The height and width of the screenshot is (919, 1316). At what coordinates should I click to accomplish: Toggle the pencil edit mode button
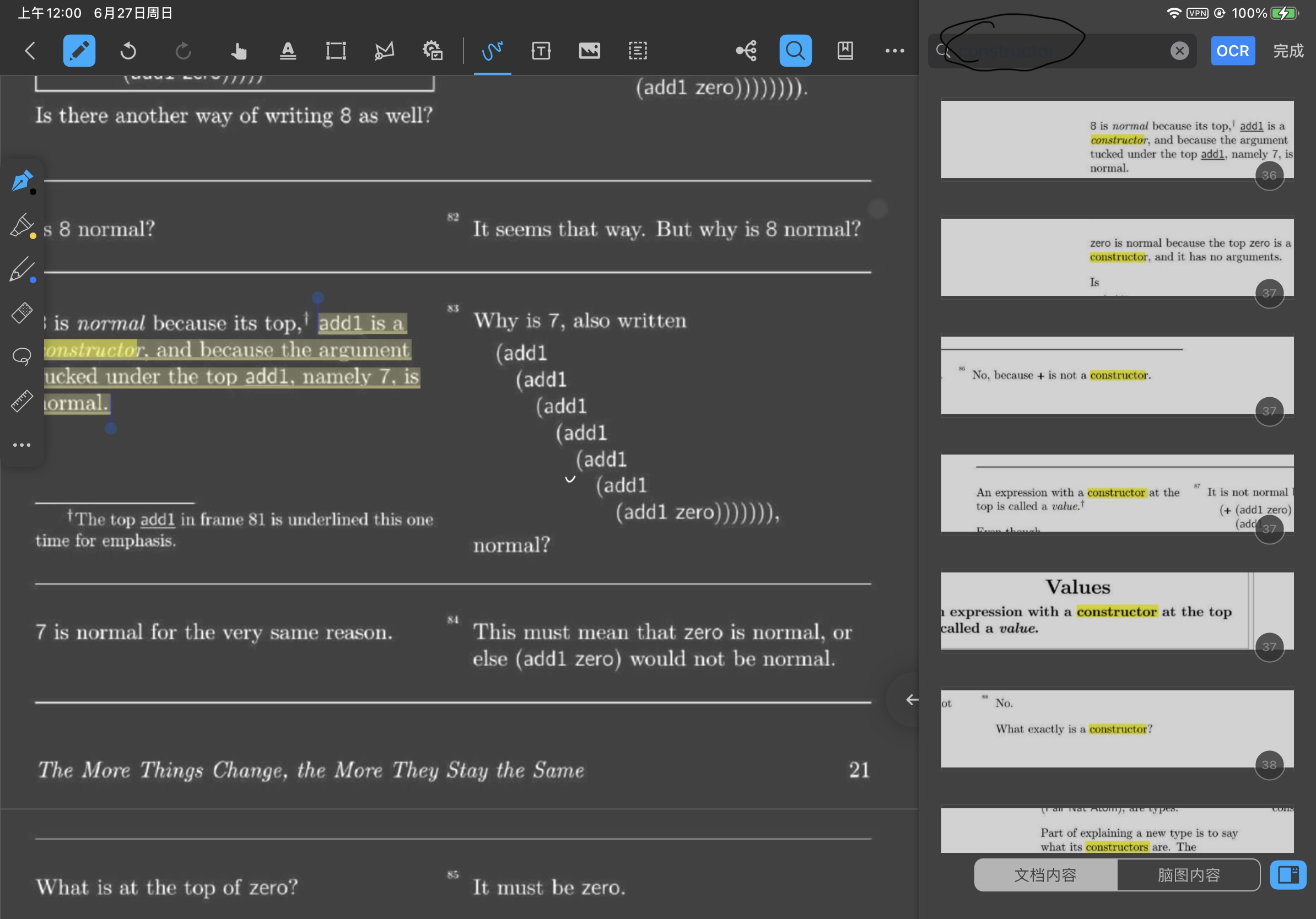(x=79, y=51)
